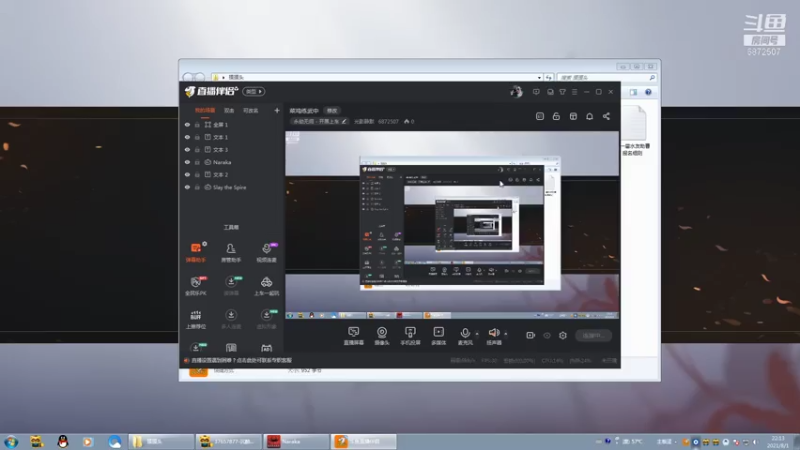
Task: Click the stream preview canvas
Action: [x=452, y=225]
